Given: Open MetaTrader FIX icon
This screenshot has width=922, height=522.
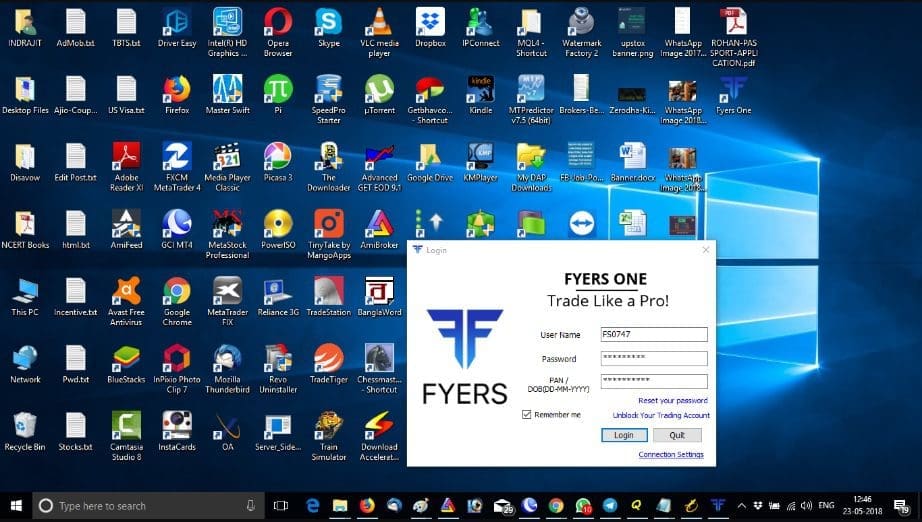Looking at the screenshot, I should [228, 302].
